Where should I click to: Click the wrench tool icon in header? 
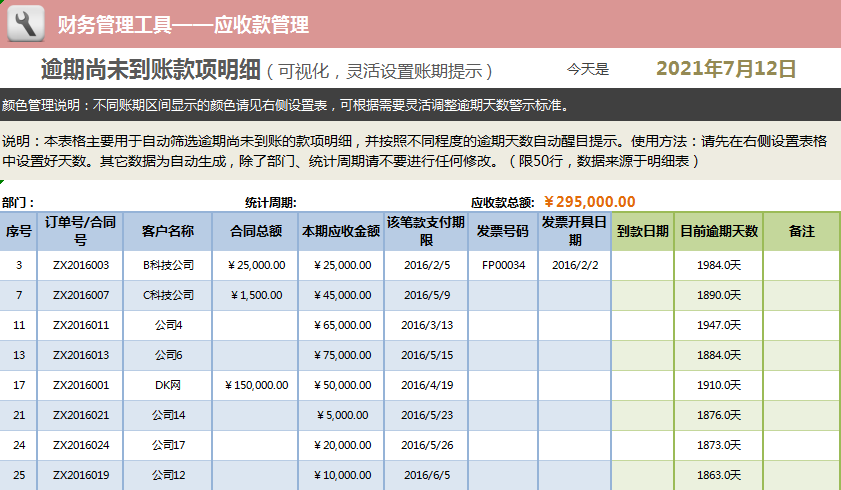coord(25,23)
